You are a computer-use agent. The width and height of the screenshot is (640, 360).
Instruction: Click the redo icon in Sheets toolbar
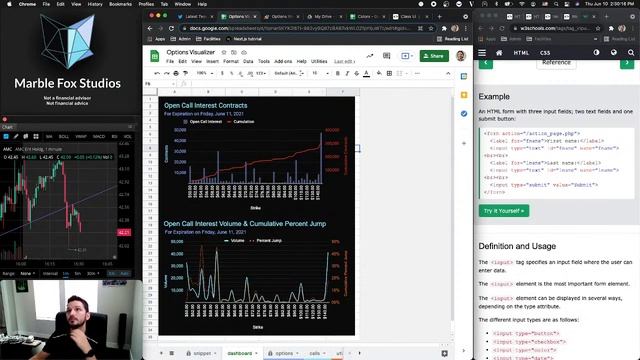[167, 73]
